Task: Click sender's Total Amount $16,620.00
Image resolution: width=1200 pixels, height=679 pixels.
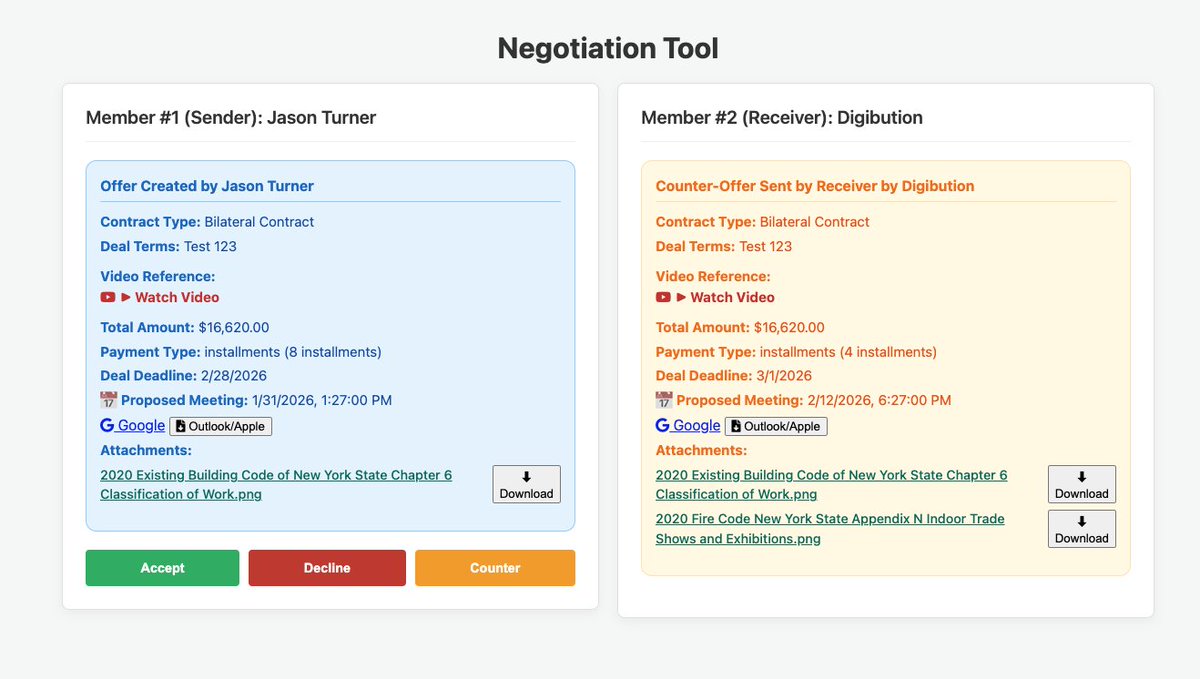Action: coord(234,327)
